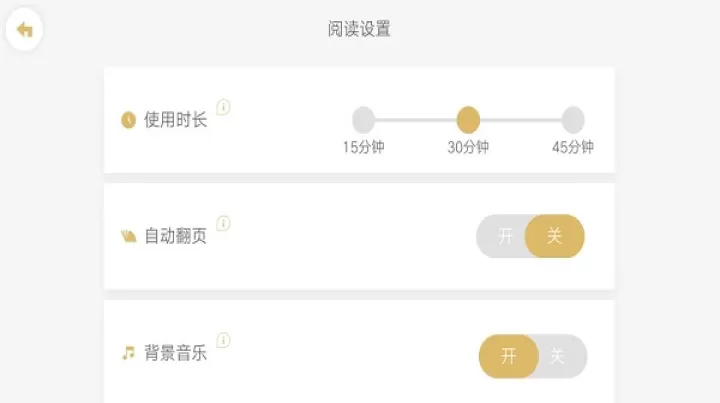Click the 45分钟 label
Viewport: 720px width, 403px height.
point(573,148)
